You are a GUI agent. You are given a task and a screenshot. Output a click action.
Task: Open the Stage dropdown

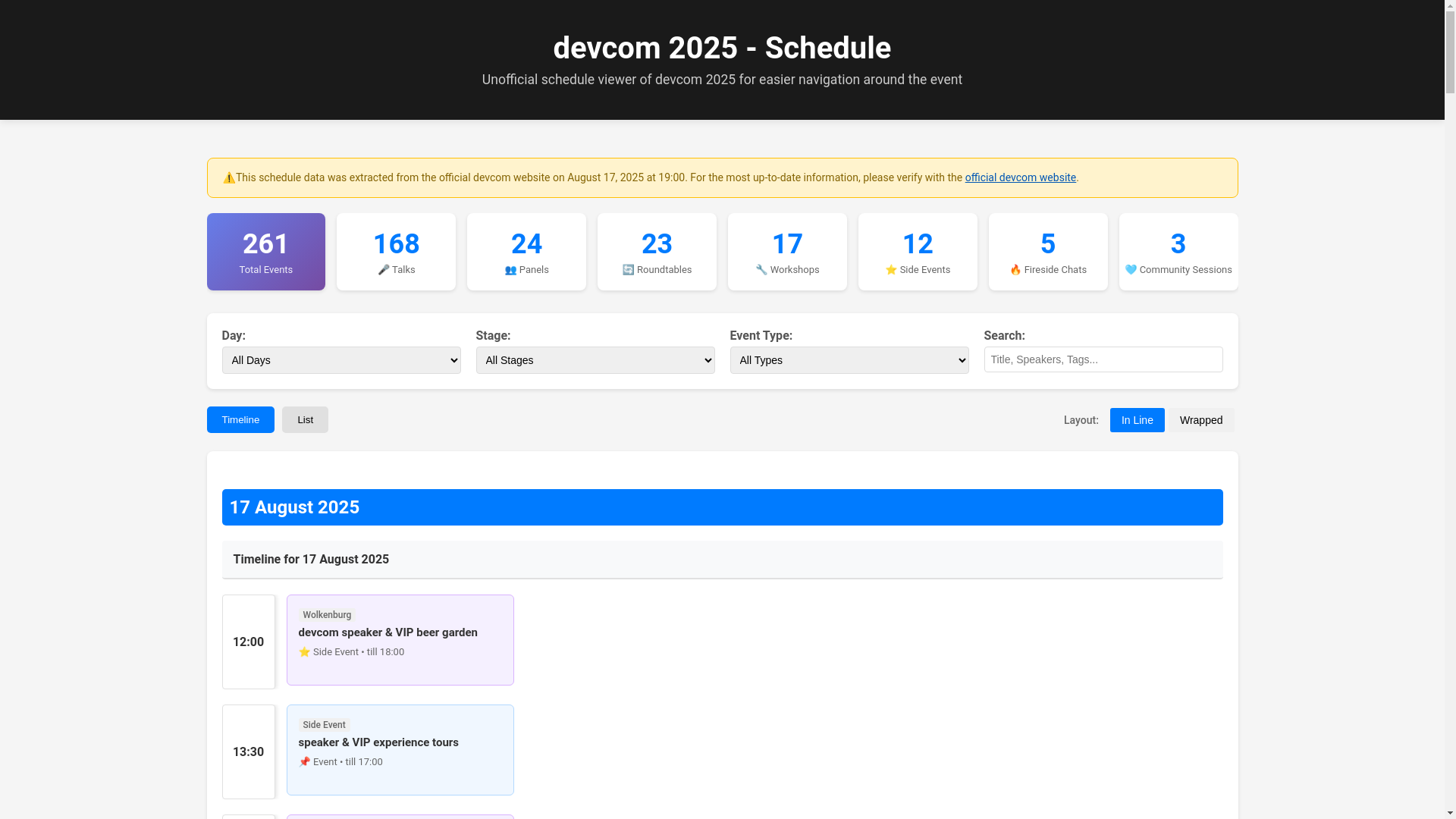click(x=595, y=360)
